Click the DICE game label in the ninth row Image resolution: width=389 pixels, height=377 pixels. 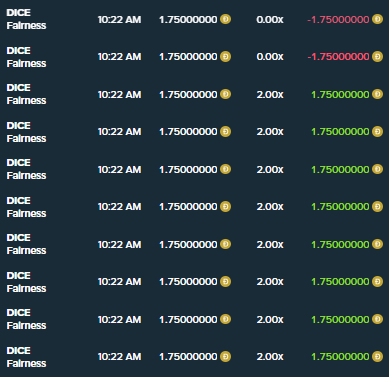[18, 312]
